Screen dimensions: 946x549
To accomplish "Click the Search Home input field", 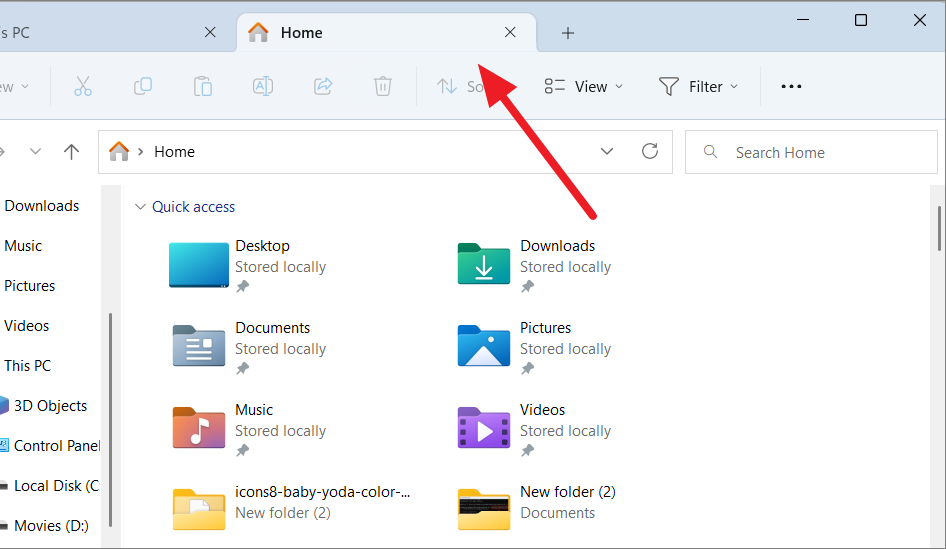I will [811, 152].
